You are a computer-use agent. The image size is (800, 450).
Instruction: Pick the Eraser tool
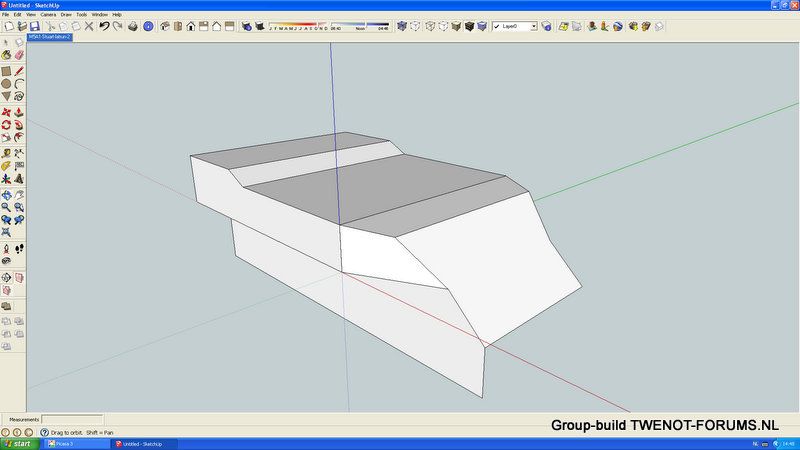19,55
